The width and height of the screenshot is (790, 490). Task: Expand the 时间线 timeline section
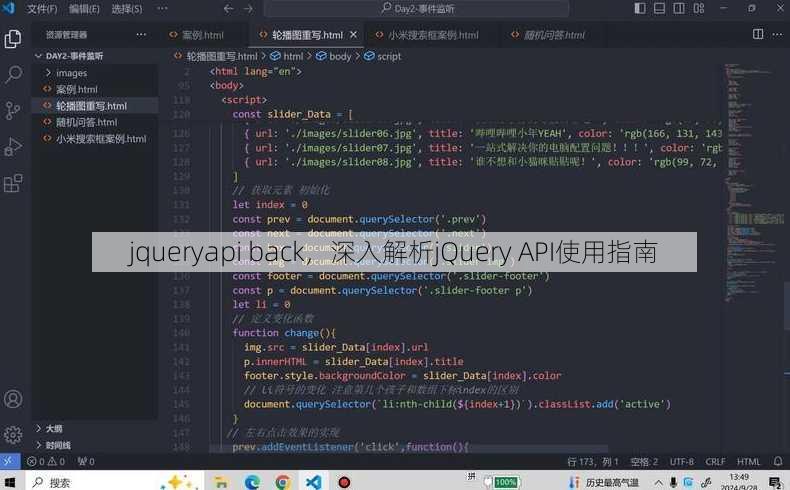[53, 445]
